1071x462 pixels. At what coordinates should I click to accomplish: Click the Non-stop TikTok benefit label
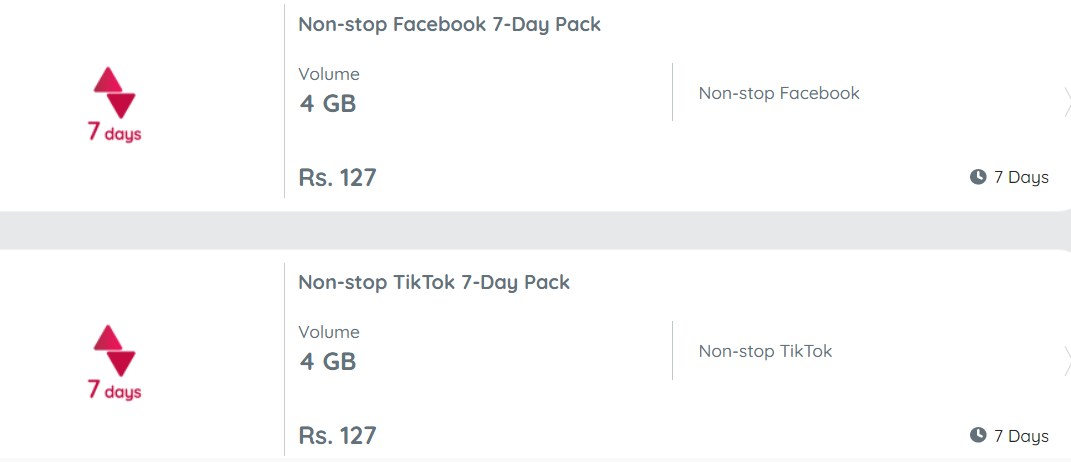pos(765,351)
